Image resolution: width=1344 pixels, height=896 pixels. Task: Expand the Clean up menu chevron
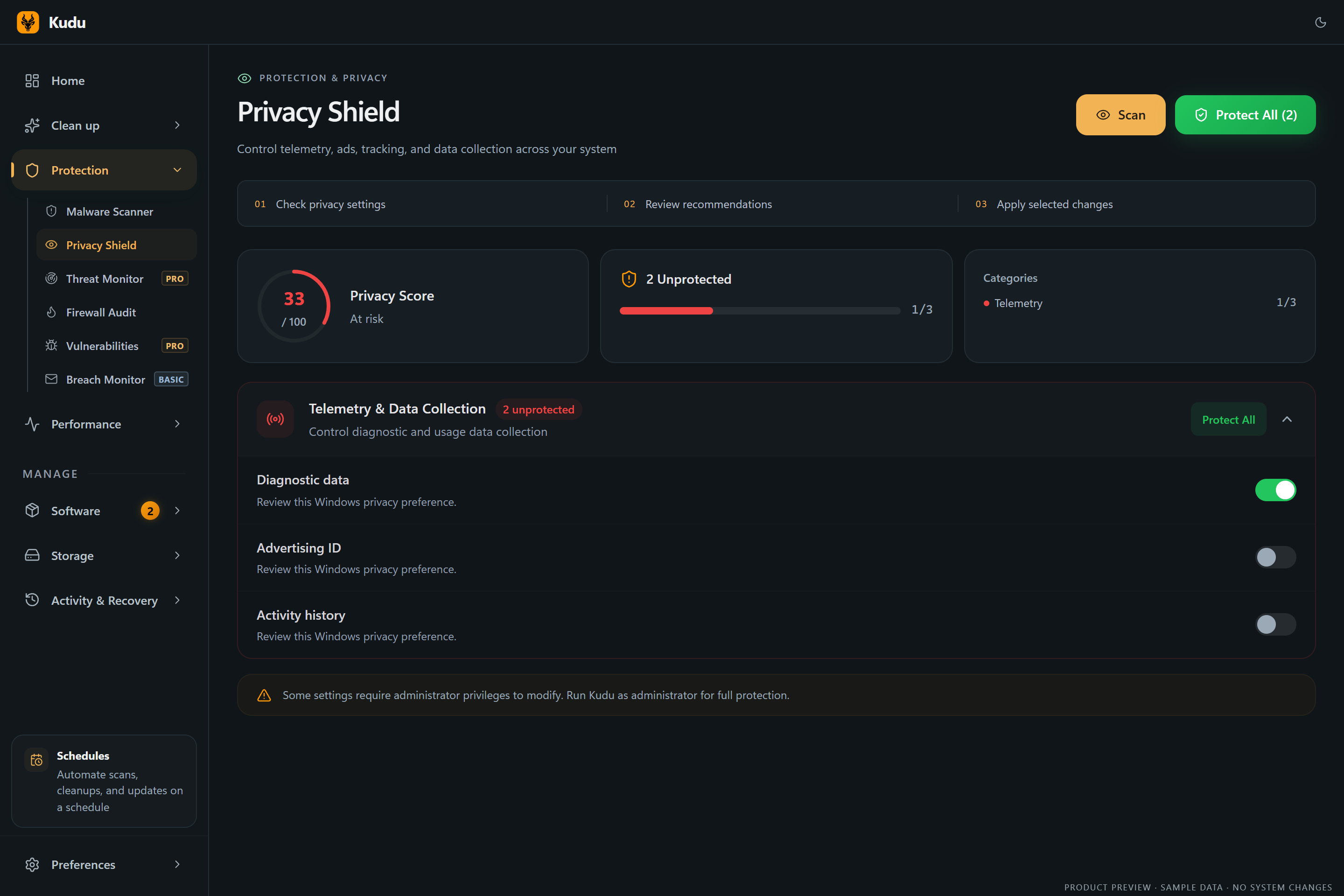click(177, 125)
